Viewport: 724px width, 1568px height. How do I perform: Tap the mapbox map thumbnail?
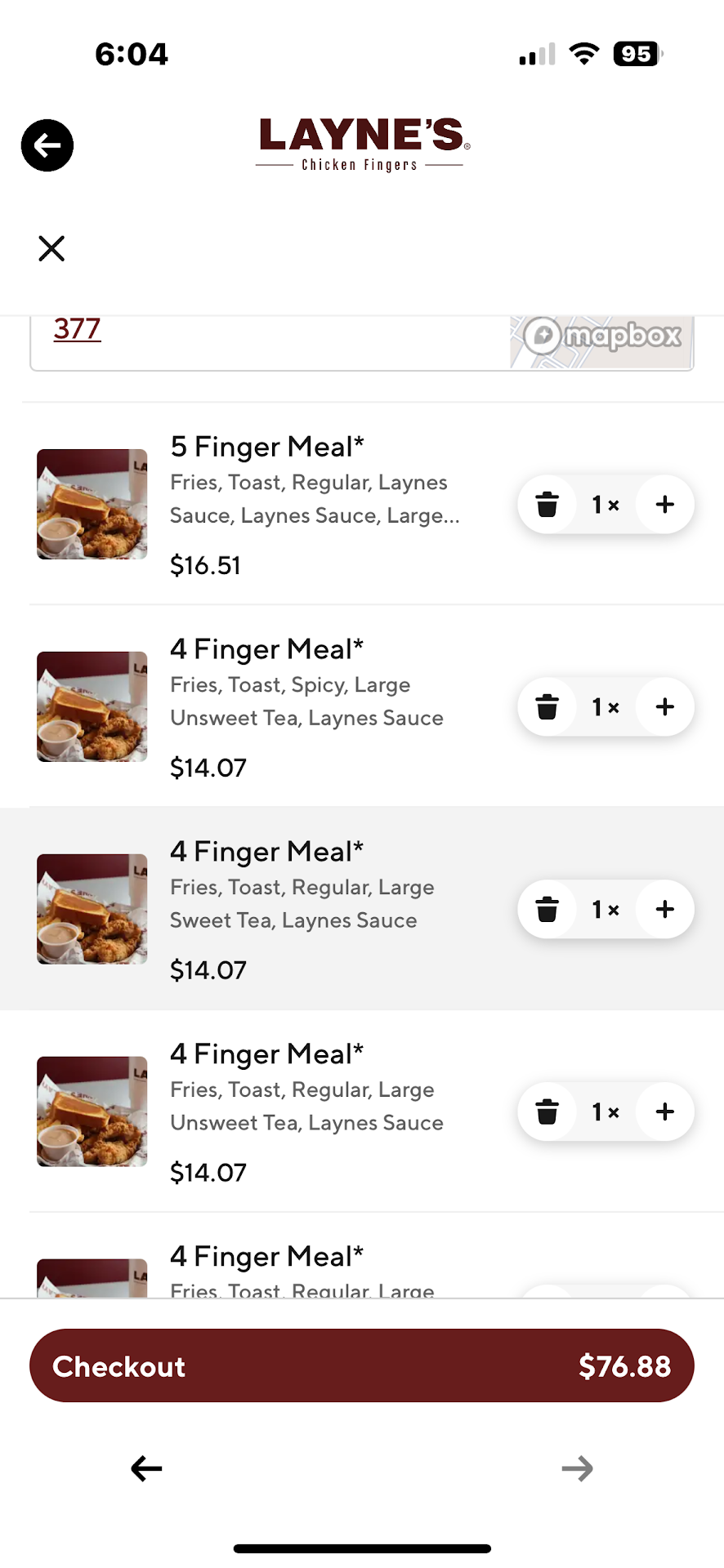tap(601, 341)
